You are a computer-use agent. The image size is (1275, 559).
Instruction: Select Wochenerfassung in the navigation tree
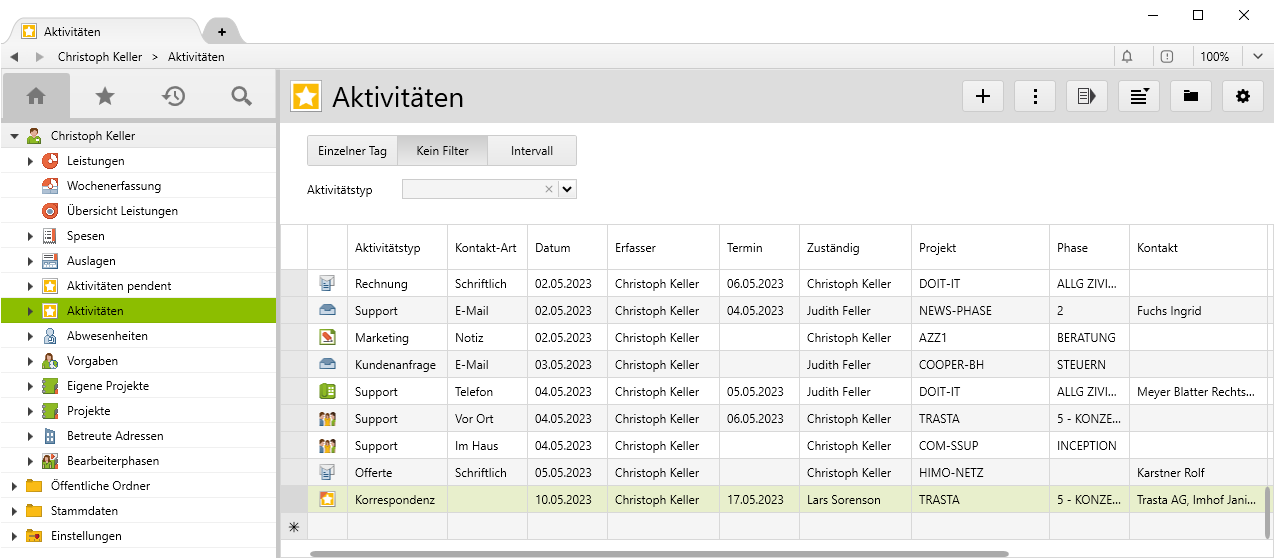click(113, 186)
